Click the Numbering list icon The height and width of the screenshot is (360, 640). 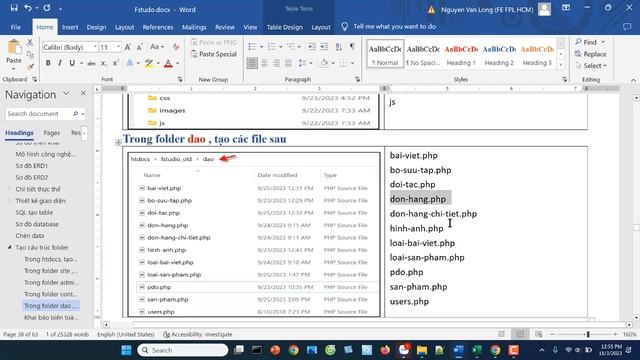(272, 47)
